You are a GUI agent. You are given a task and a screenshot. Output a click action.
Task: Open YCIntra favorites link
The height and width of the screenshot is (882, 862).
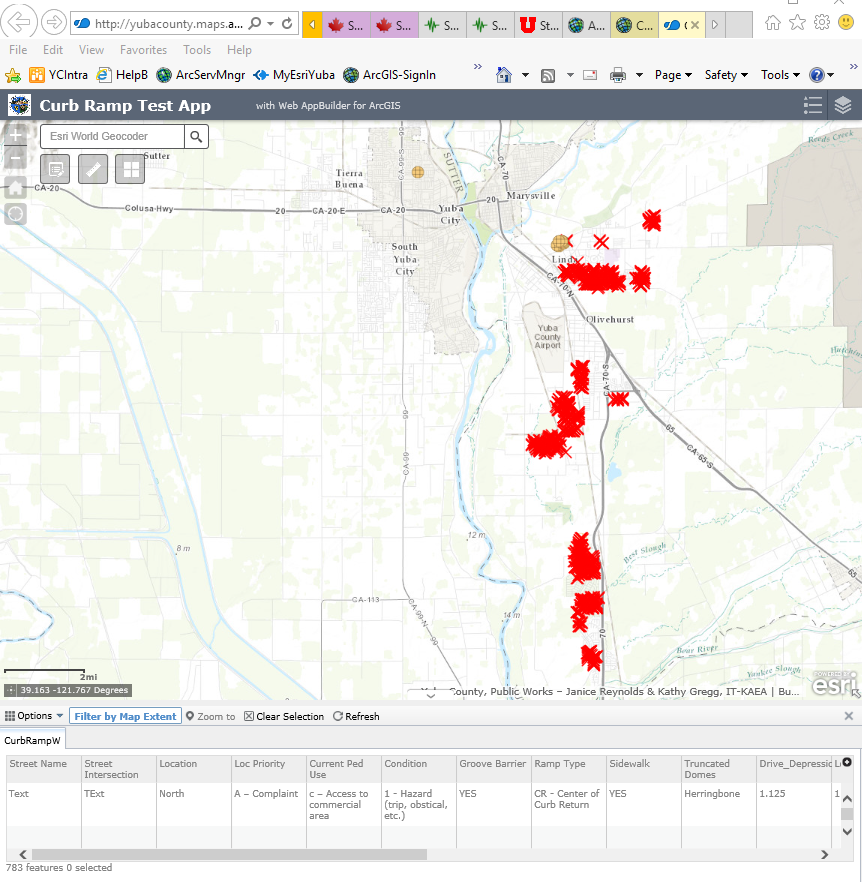(x=59, y=75)
